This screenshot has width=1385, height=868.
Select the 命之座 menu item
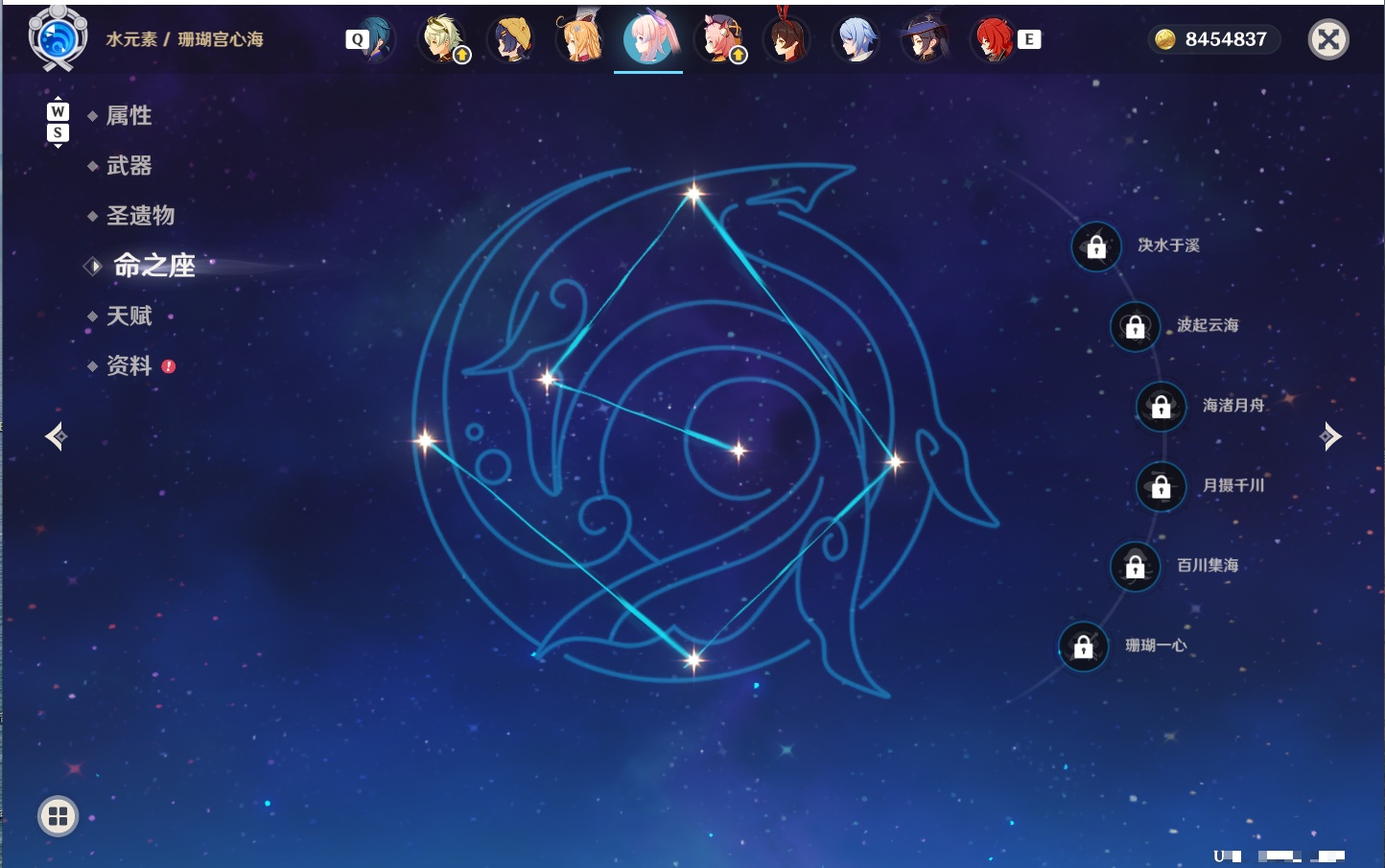coord(153,266)
